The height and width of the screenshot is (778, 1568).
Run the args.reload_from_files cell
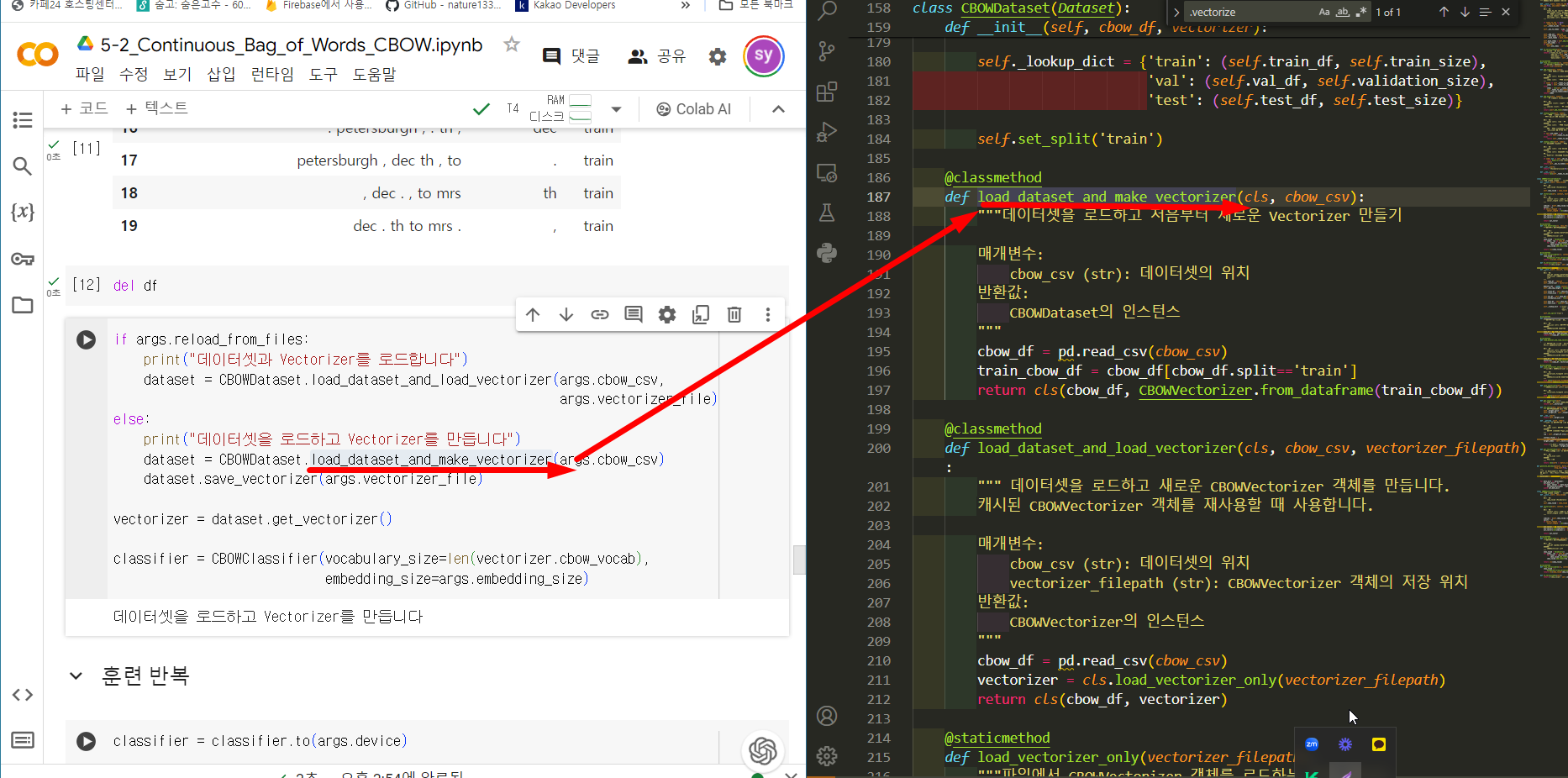86,339
